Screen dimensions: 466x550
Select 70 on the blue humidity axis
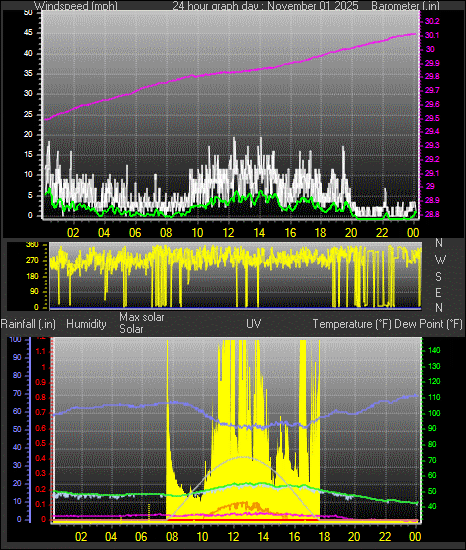[x=17, y=393]
